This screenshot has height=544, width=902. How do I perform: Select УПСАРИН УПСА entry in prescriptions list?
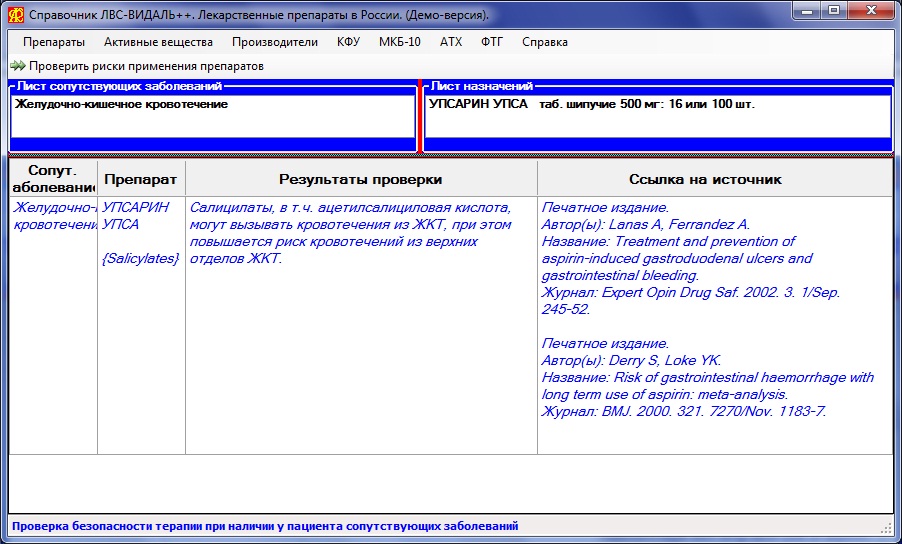pos(592,104)
